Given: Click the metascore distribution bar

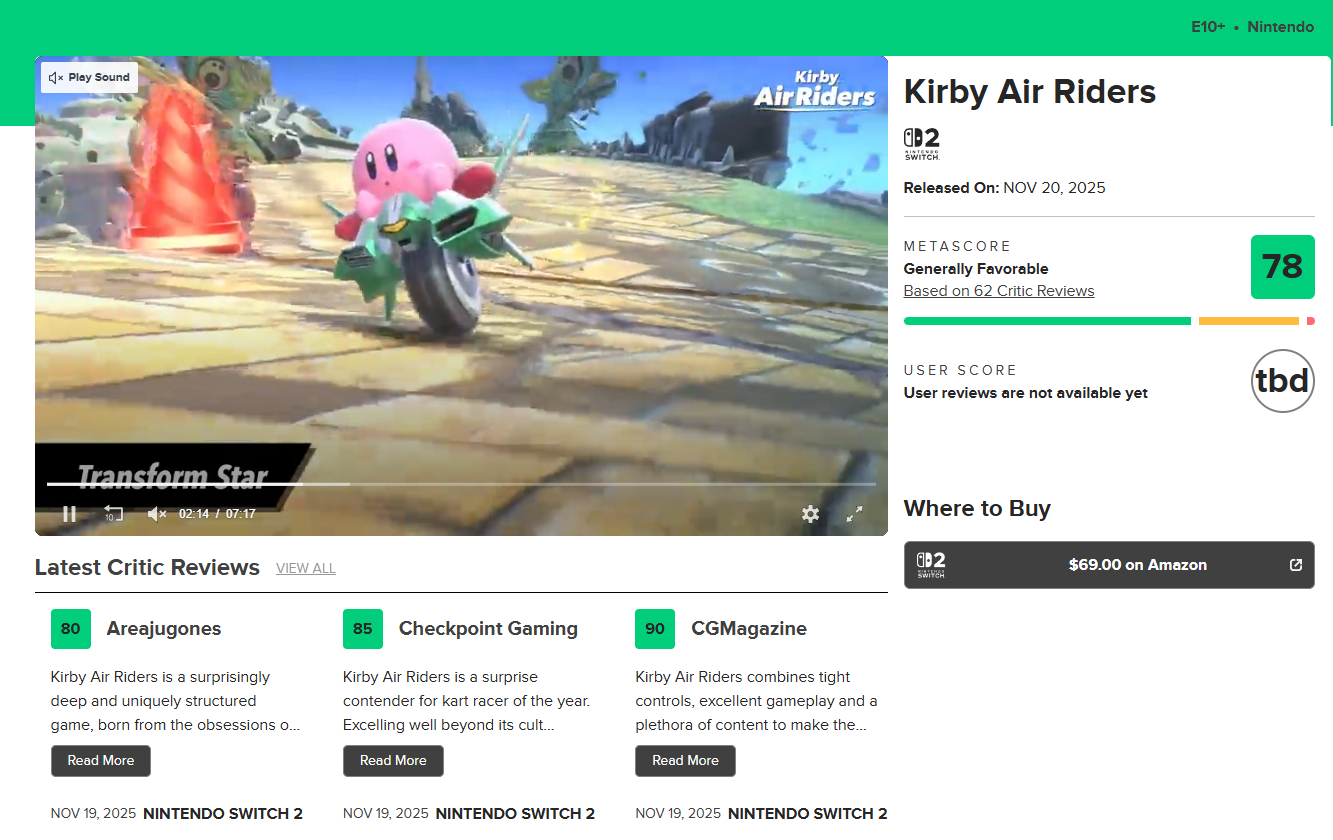Looking at the screenshot, I should click(1109, 321).
